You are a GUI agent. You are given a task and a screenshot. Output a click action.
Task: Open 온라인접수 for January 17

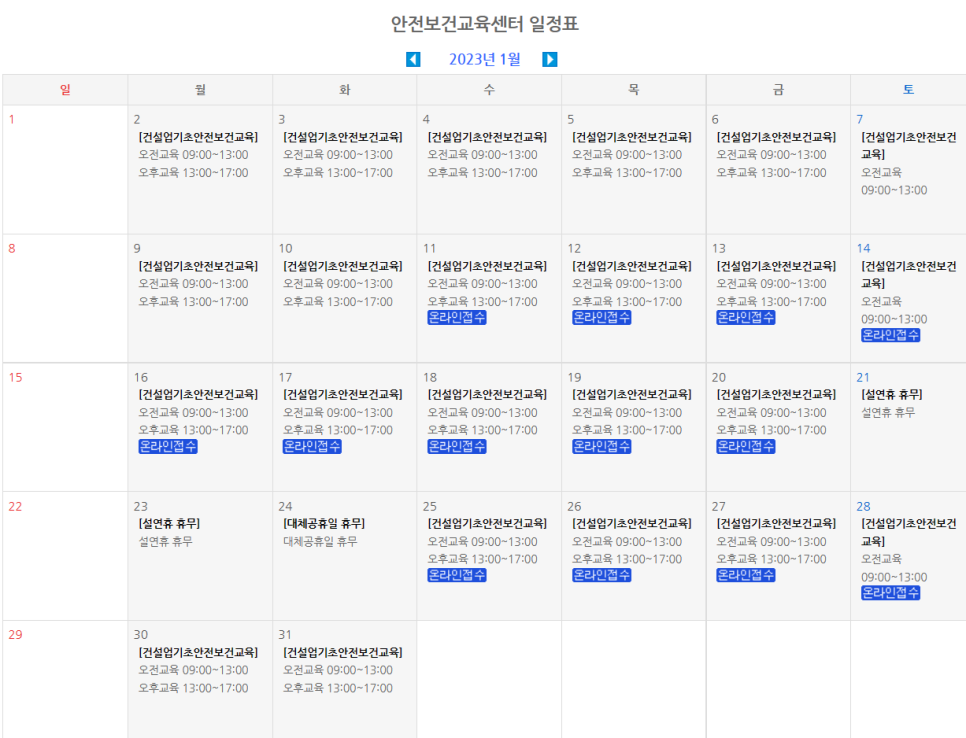click(312, 447)
